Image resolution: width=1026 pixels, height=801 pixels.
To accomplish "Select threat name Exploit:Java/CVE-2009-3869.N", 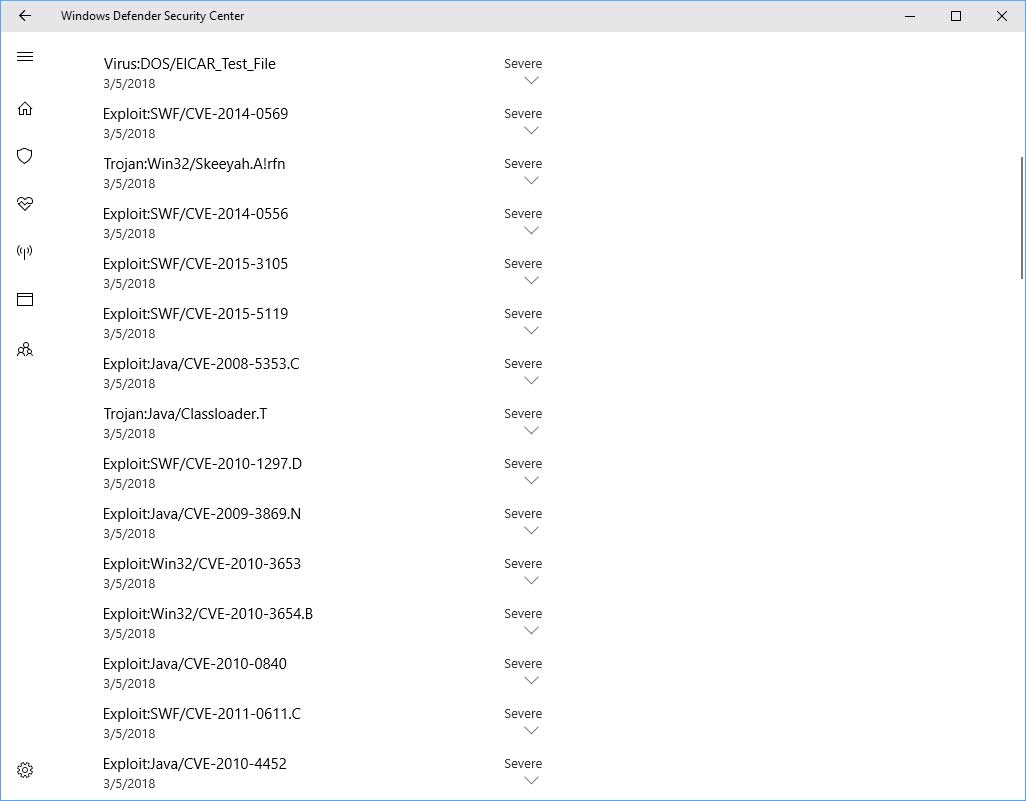I will click(202, 514).
